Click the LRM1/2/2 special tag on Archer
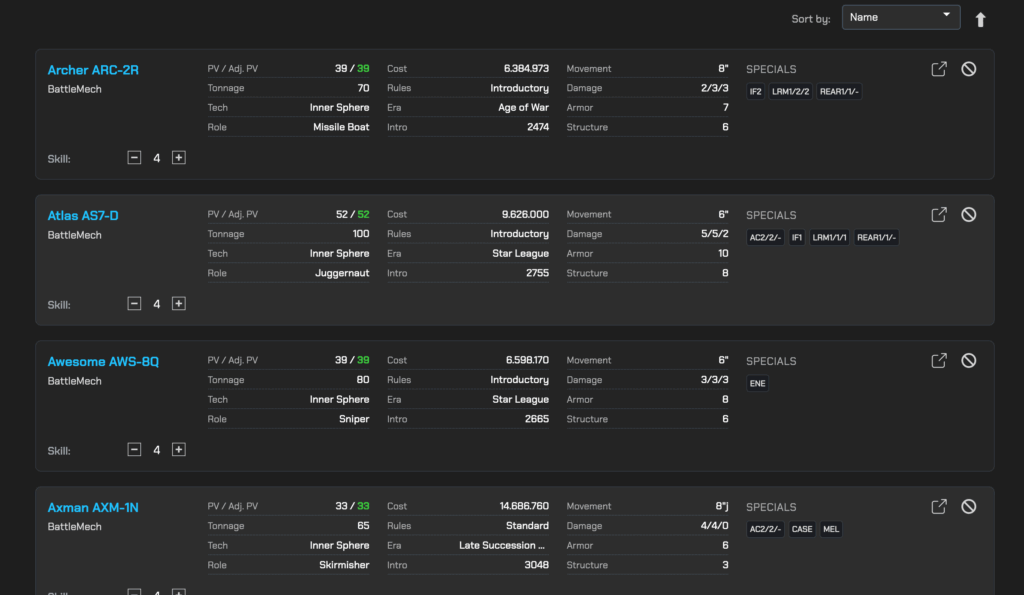Screen dimensions: 1024x595 click(x=790, y=92)
